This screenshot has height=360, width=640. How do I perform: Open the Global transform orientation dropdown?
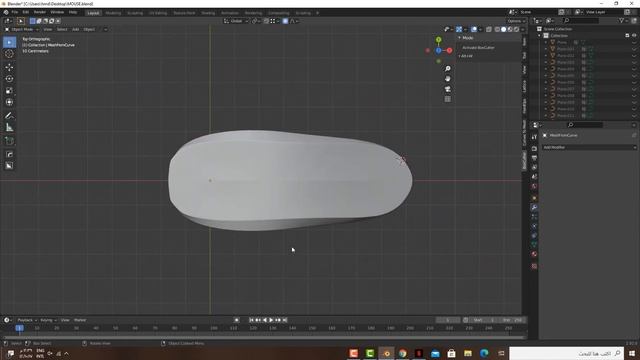236,21
